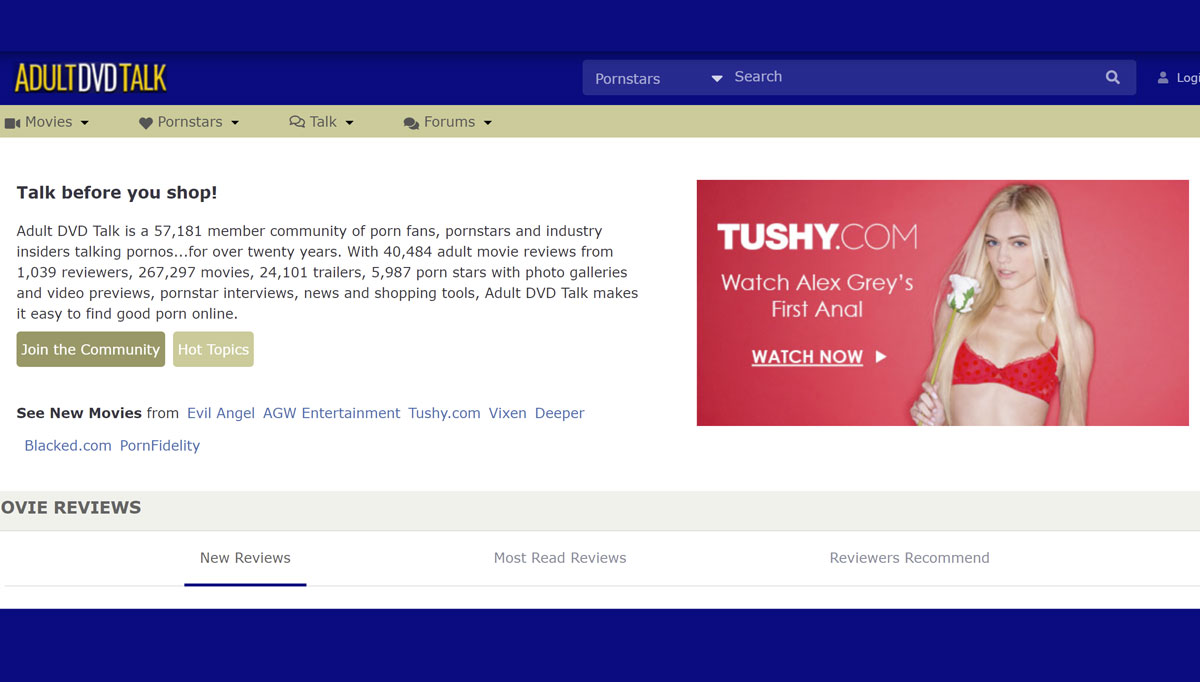The image size is (1200, 682).
Task: Switch to the New Reviews tab
Action: coord(245,558)
